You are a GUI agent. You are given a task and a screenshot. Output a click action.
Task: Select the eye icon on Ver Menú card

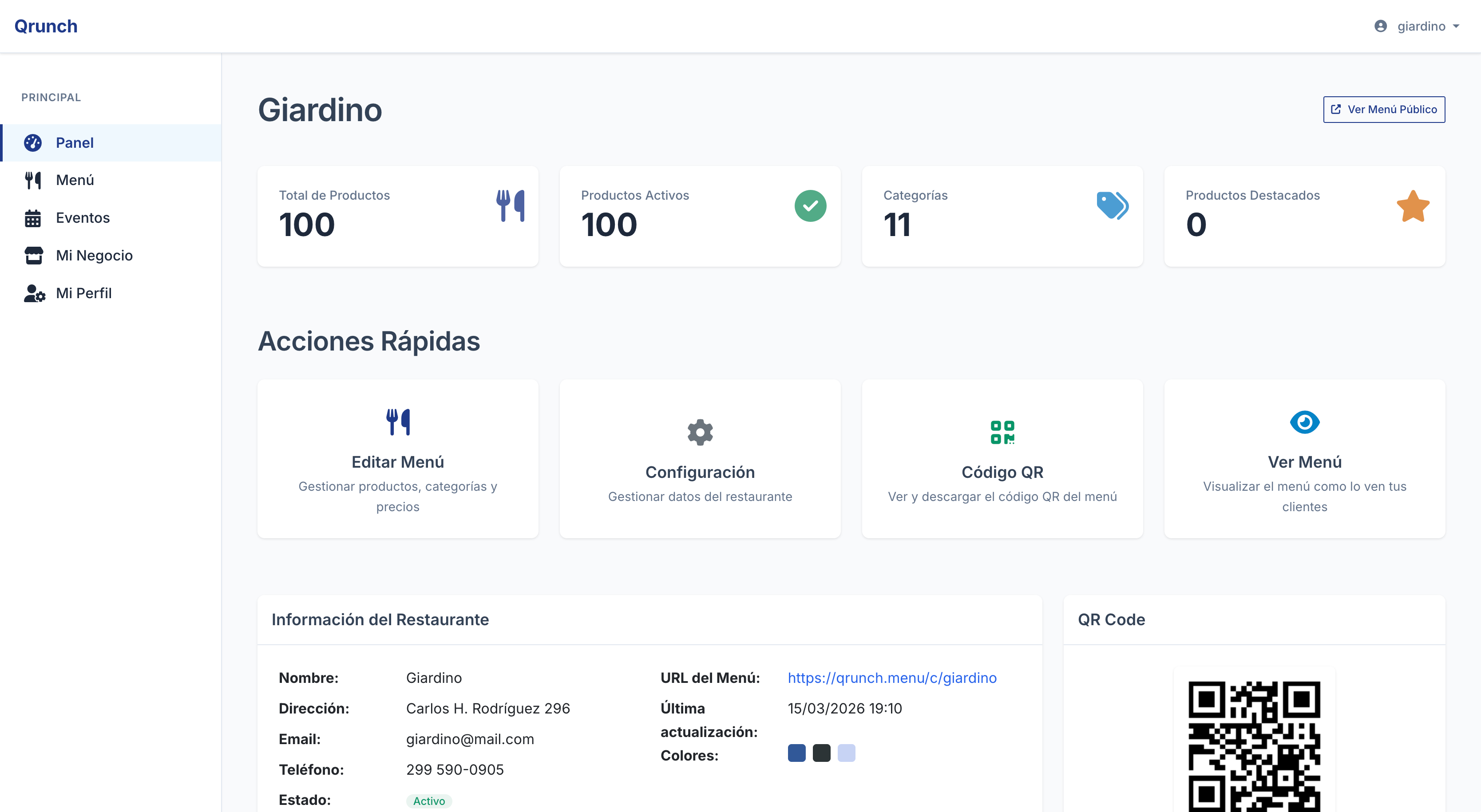[1304, 422]
